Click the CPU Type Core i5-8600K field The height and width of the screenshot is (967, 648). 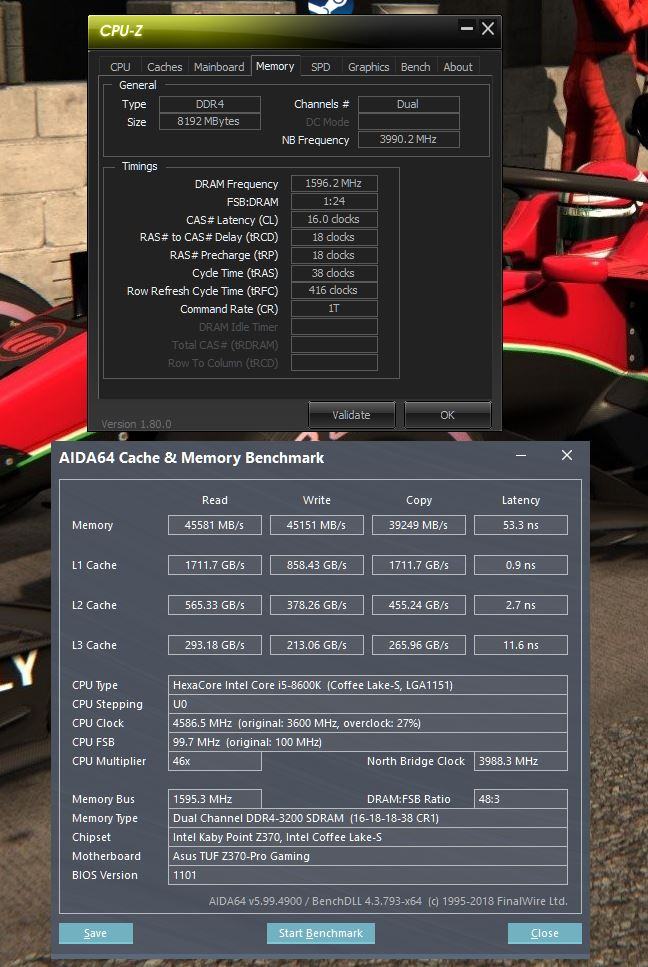367,685
